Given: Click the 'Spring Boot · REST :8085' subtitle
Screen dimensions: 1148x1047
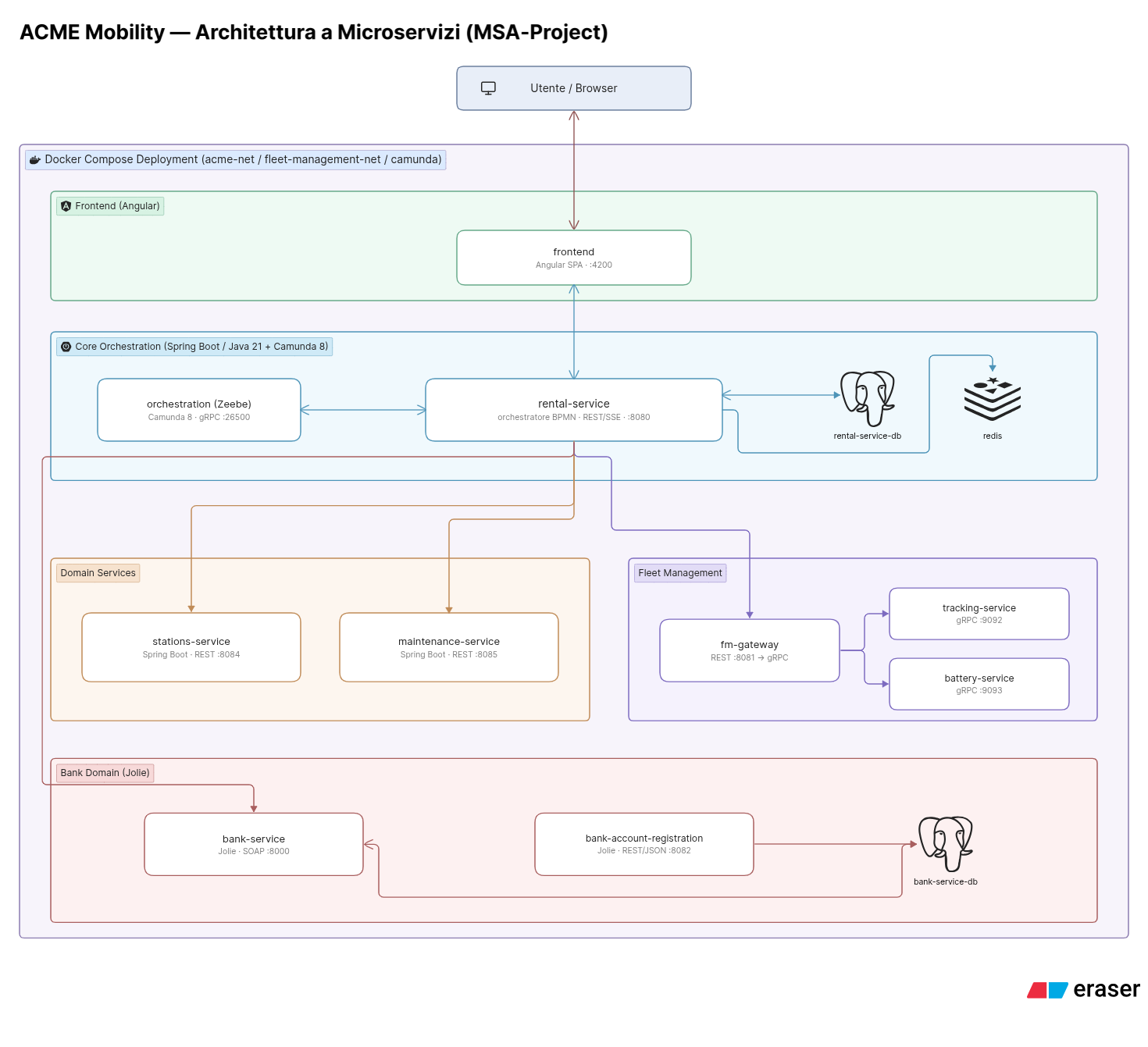Looking at the screenshot, I should click(x=449, y=655).
